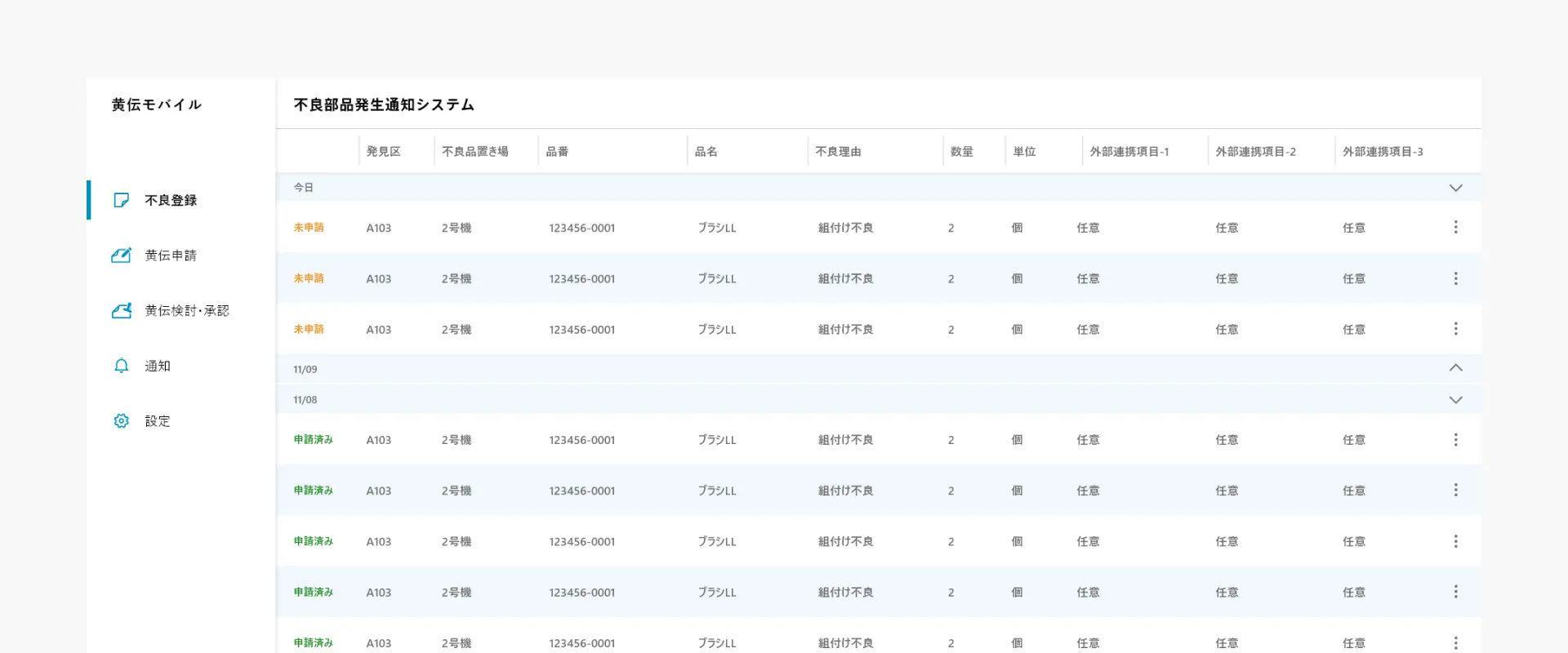Collapse the 11/08 section chevron
1568x653 pixels.
point(1455,400)
